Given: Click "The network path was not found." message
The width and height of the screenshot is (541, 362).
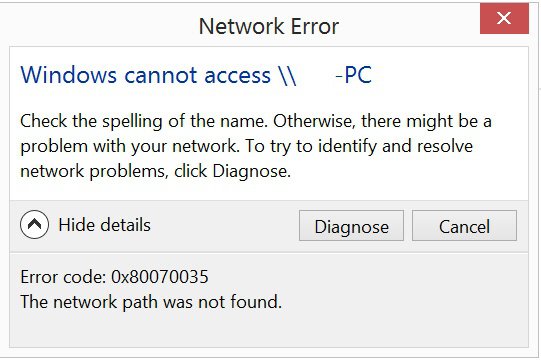Looking at the screenshot, I should click(x=151, y=302).
